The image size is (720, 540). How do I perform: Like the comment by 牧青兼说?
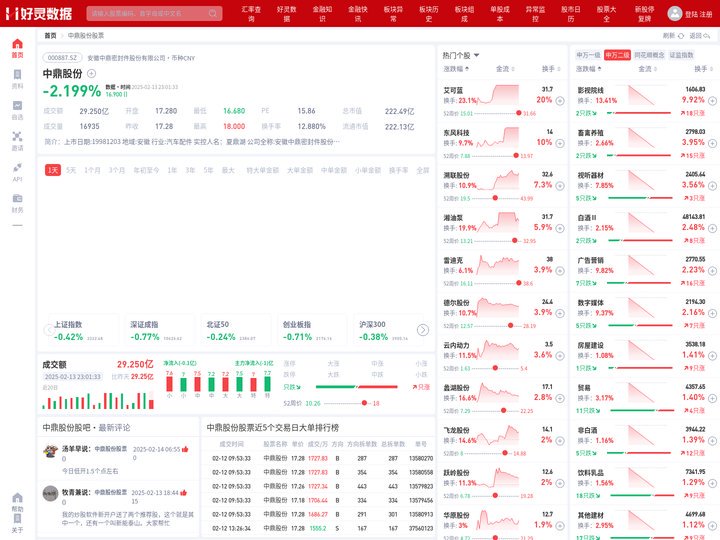click(x=184, y=493)
